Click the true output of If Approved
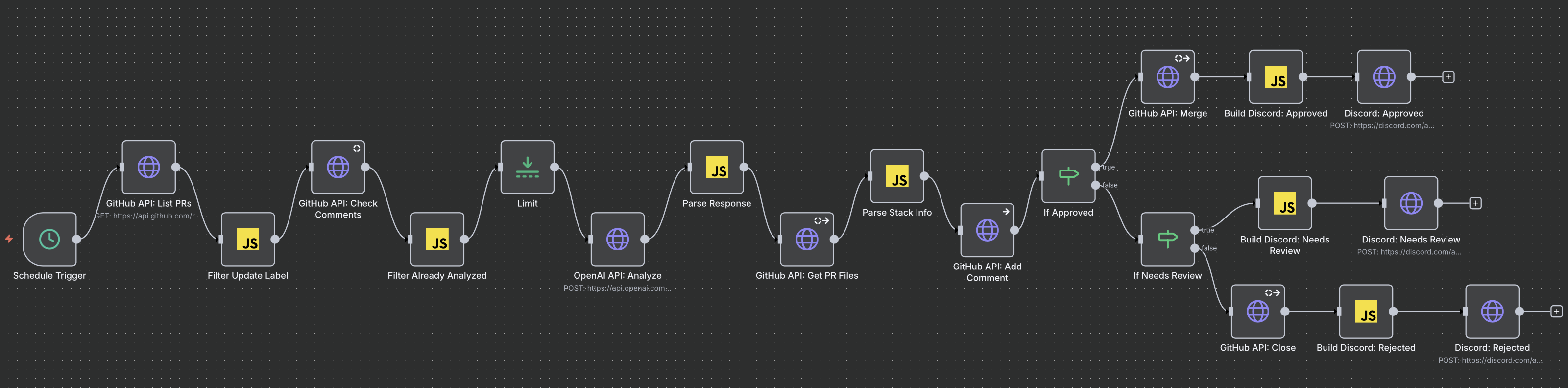1568x388 pixels. click(x=1096, y=167)
